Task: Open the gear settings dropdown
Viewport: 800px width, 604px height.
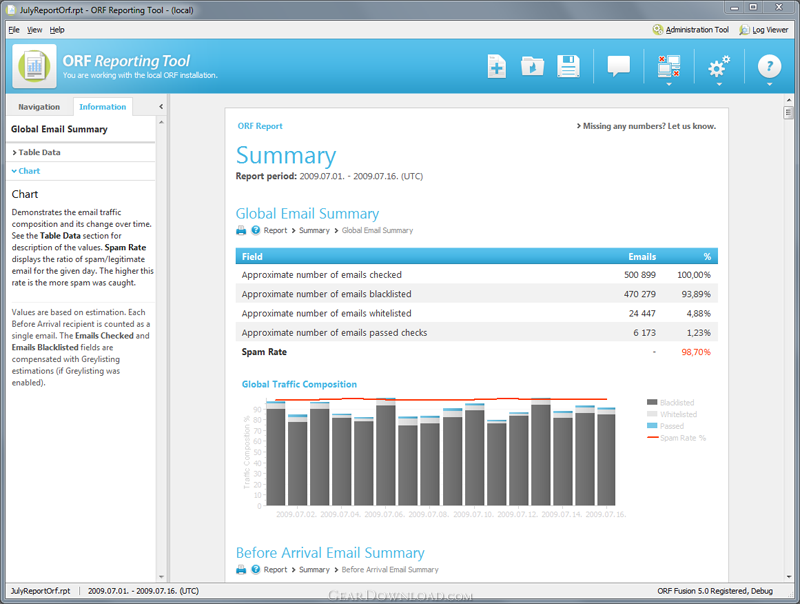Action: pos(719,68)
